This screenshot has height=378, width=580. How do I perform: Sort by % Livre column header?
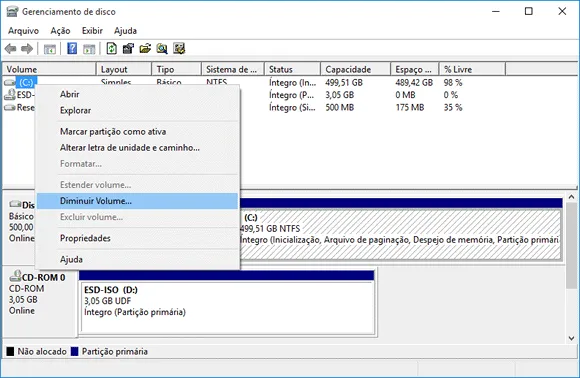click(x=472, y=69)
